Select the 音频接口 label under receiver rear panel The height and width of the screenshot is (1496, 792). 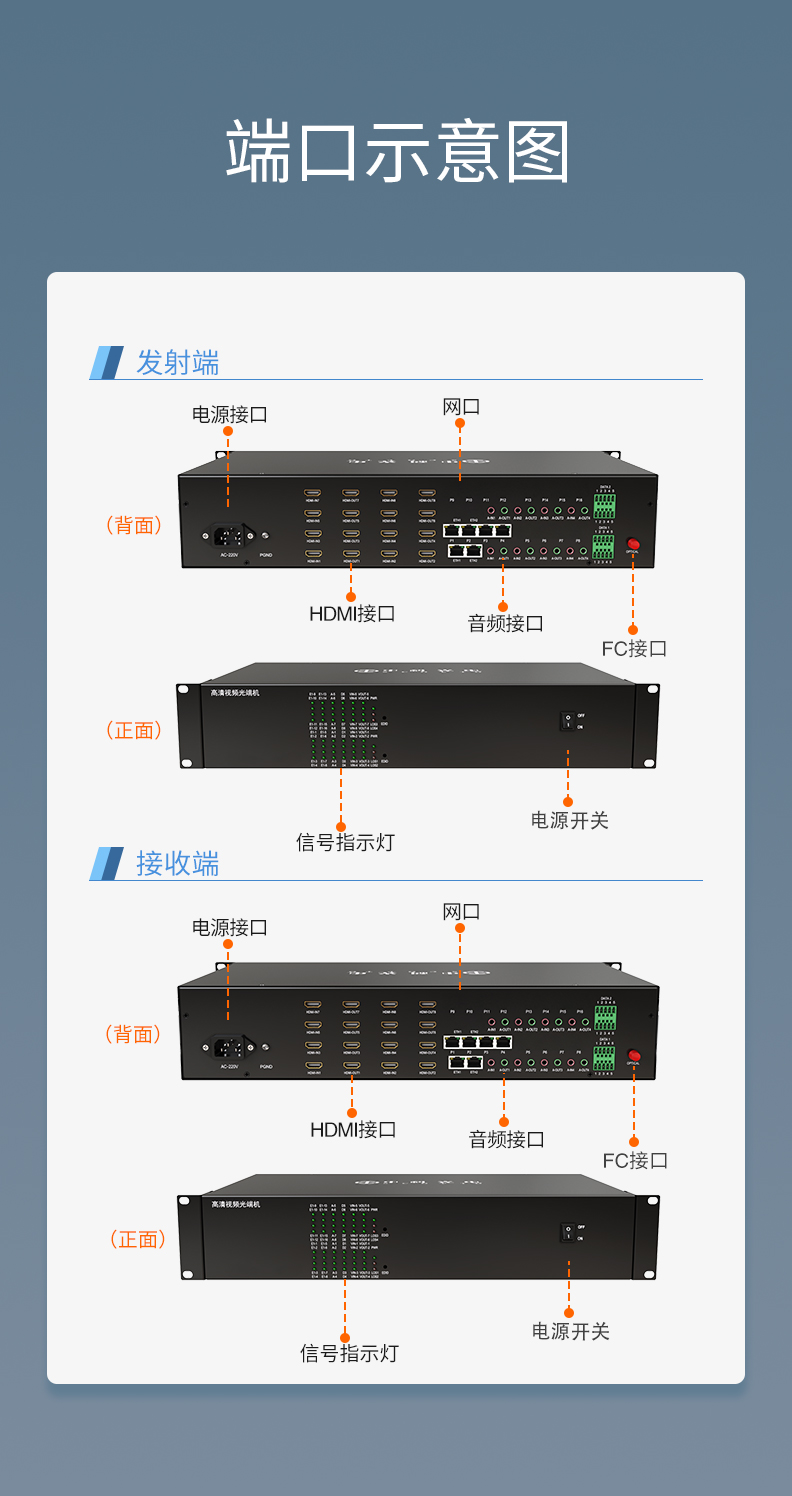click(x=506, y=1138)
